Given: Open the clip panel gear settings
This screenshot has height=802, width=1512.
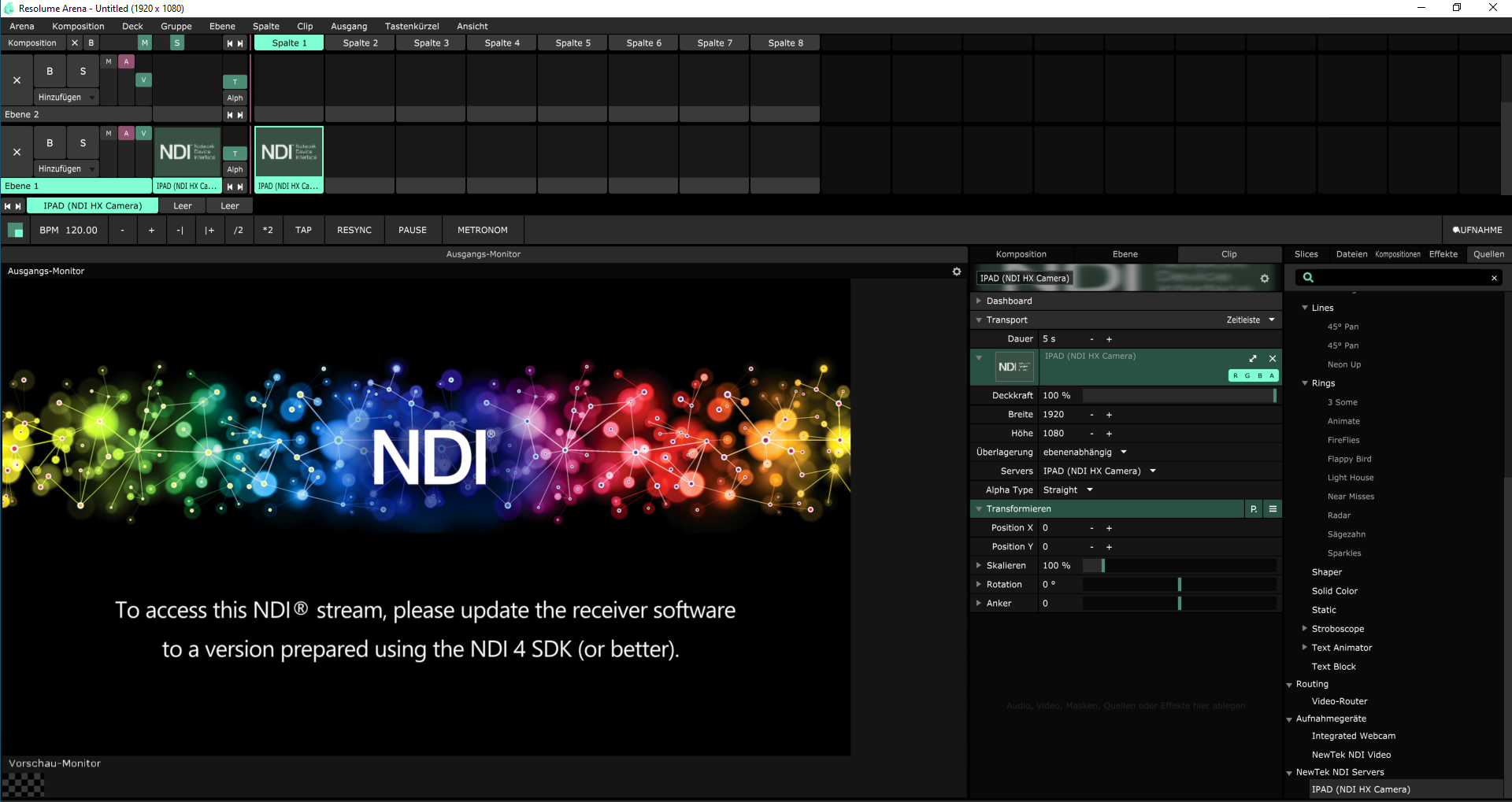Looking at the screenshot, I should [1265, 279].
